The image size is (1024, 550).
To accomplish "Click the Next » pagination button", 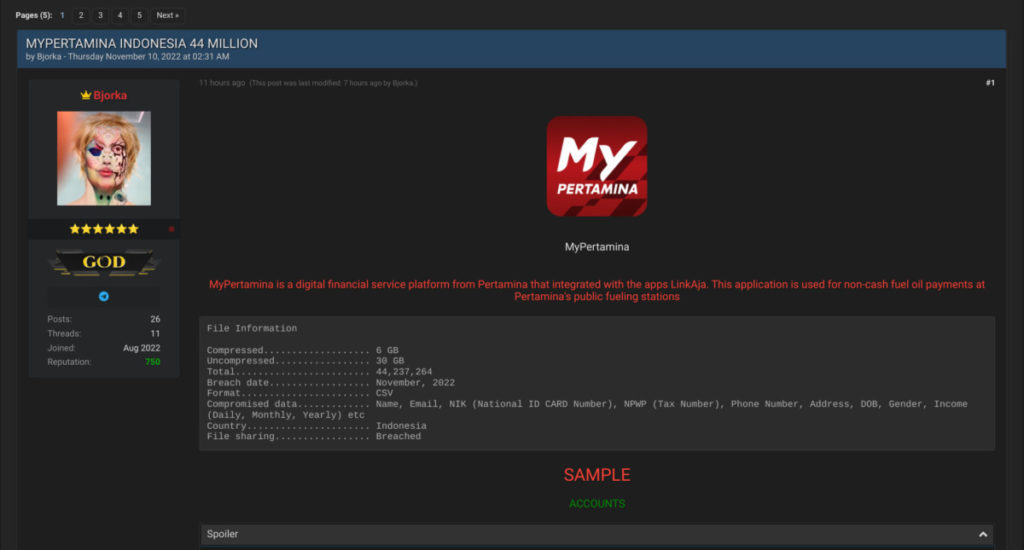I will [167, 15].
